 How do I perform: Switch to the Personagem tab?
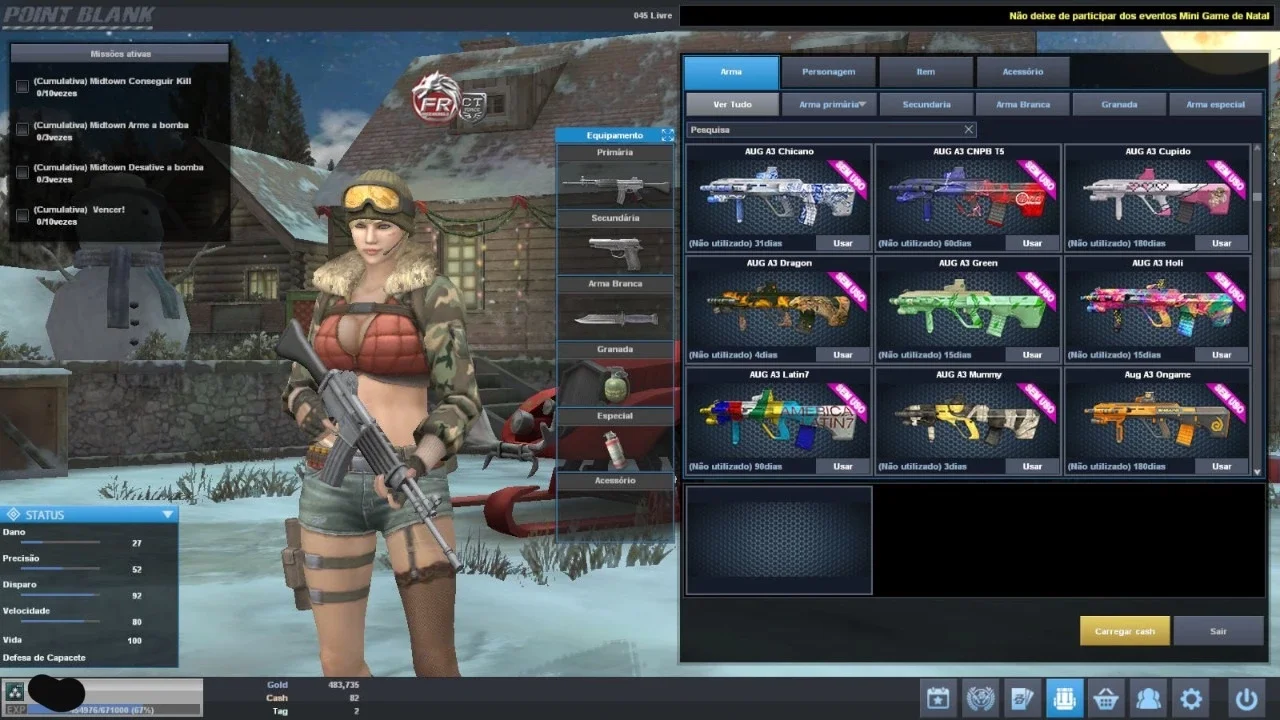click(x=828, y=72)
